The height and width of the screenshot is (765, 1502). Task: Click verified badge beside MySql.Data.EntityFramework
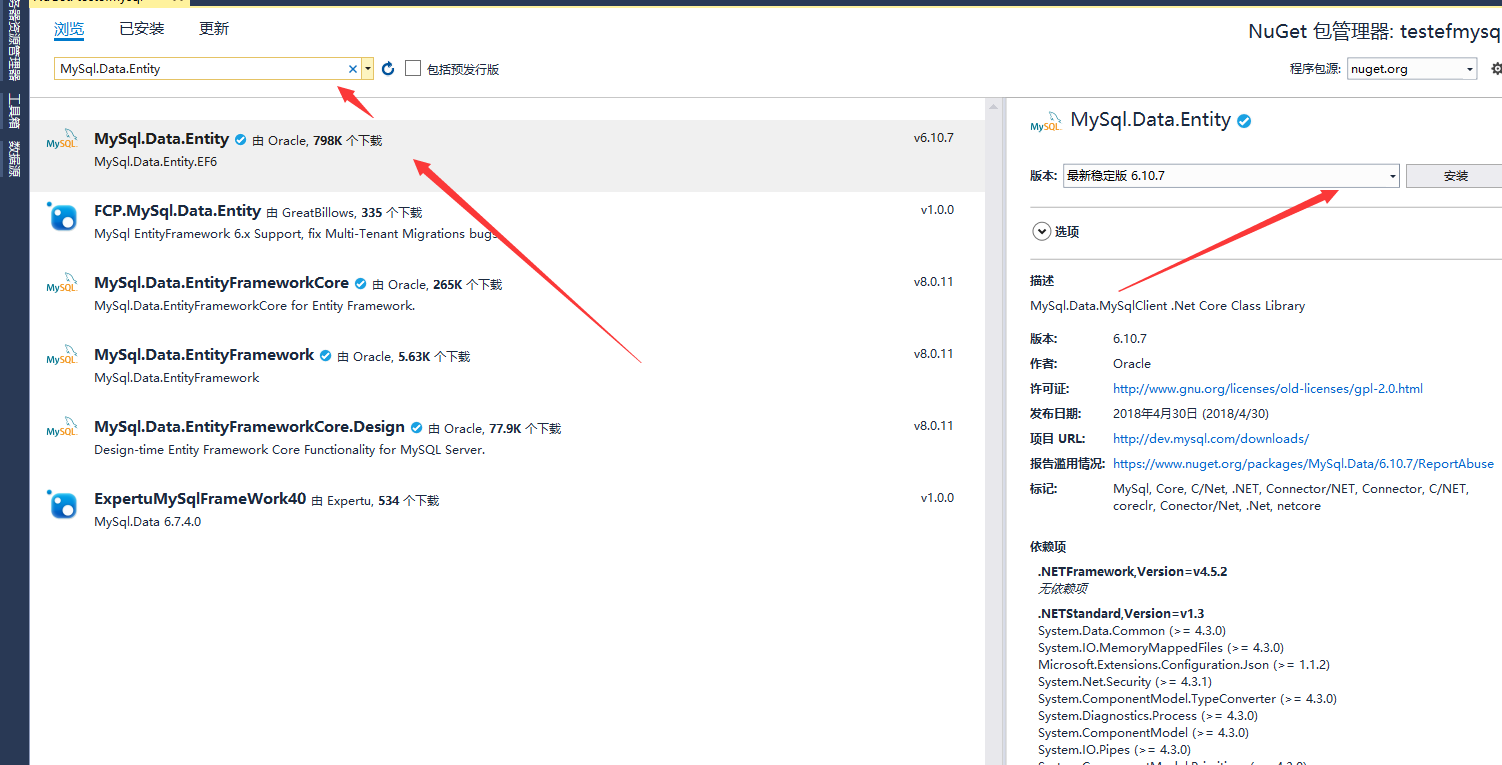point(325,356)
